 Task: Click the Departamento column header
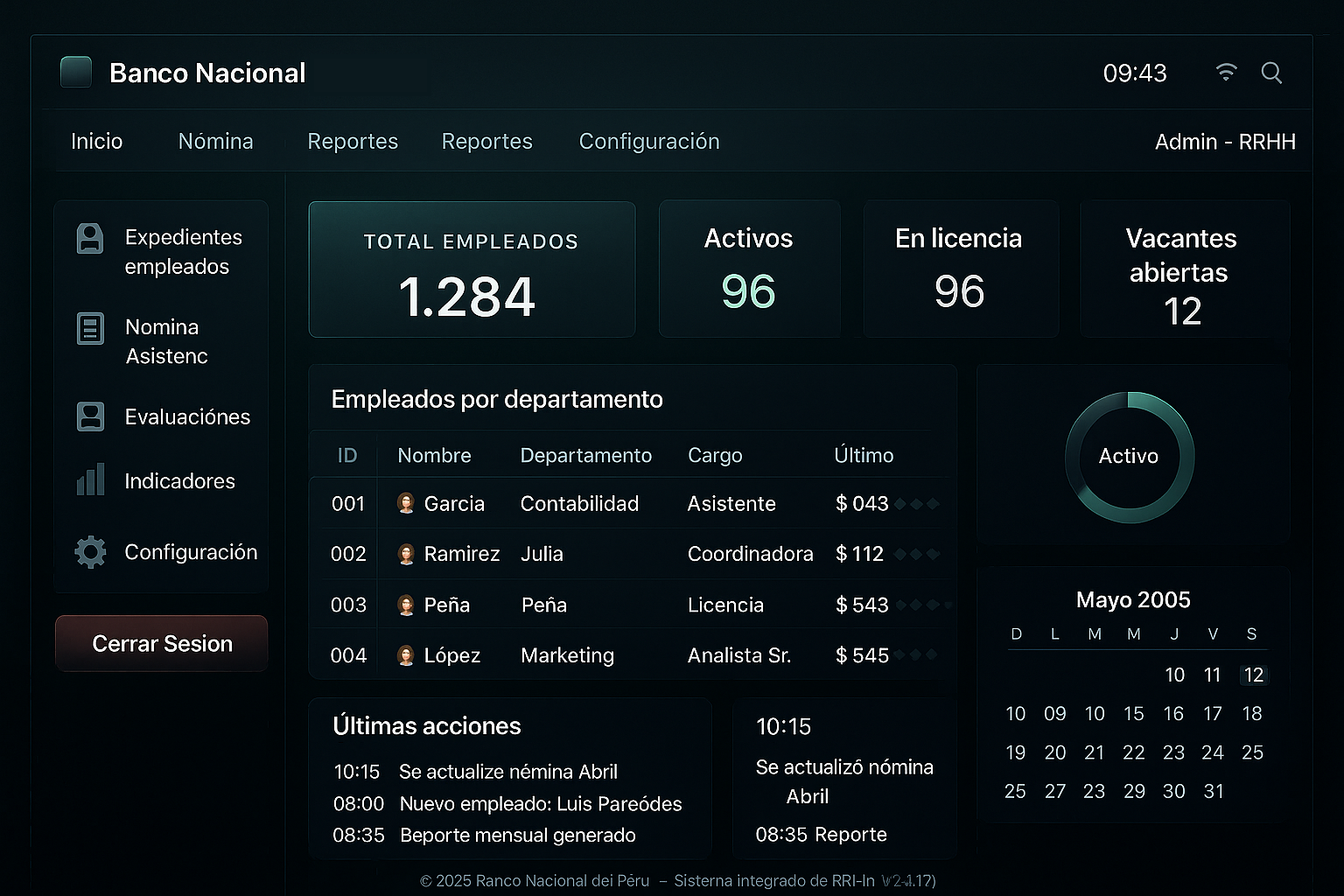tap(585, 455)
